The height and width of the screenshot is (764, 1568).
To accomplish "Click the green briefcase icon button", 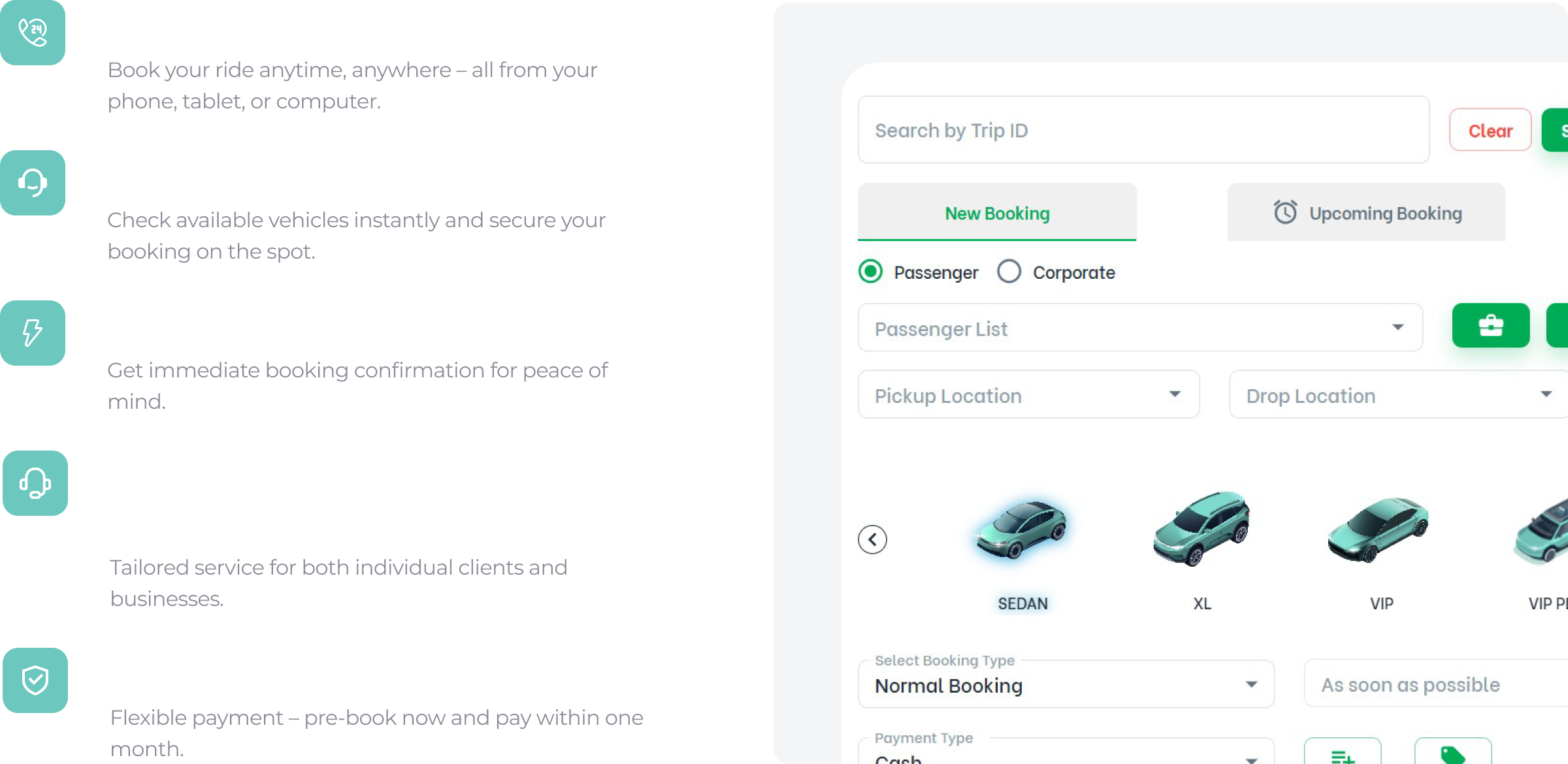I will pos(1490,325).
